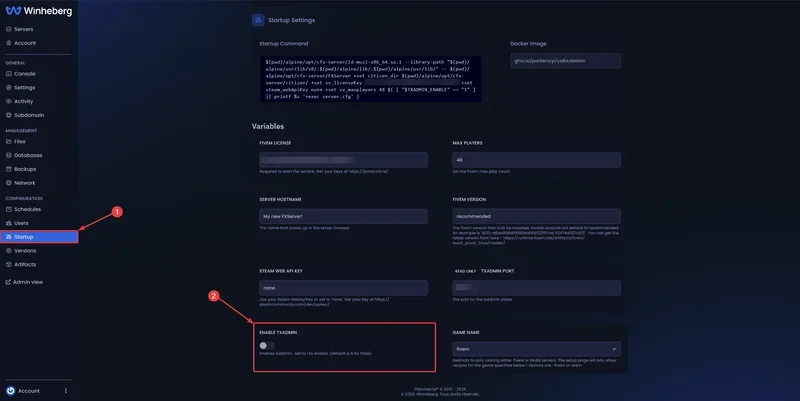
Task: Click the 'TXADMIN PORT' label
Action: 497,271
